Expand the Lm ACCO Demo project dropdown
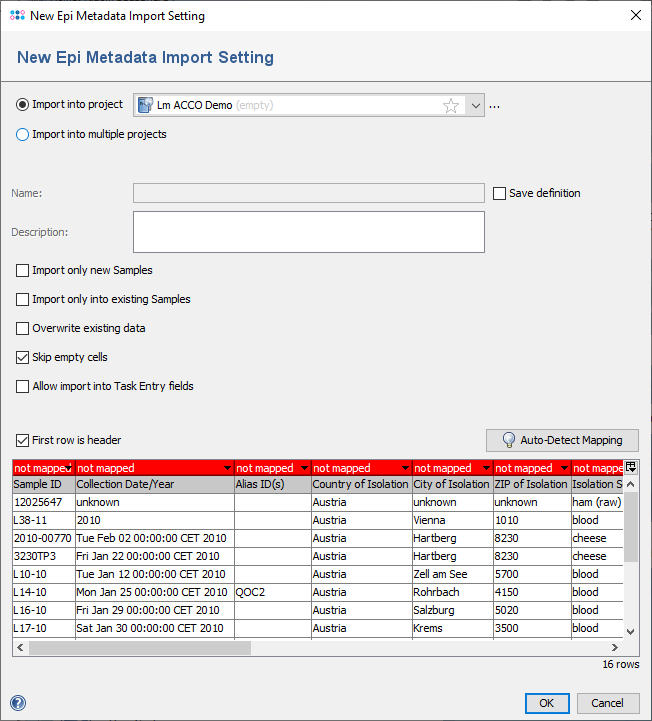The image size is (652, 721). (x=476, y=106)
